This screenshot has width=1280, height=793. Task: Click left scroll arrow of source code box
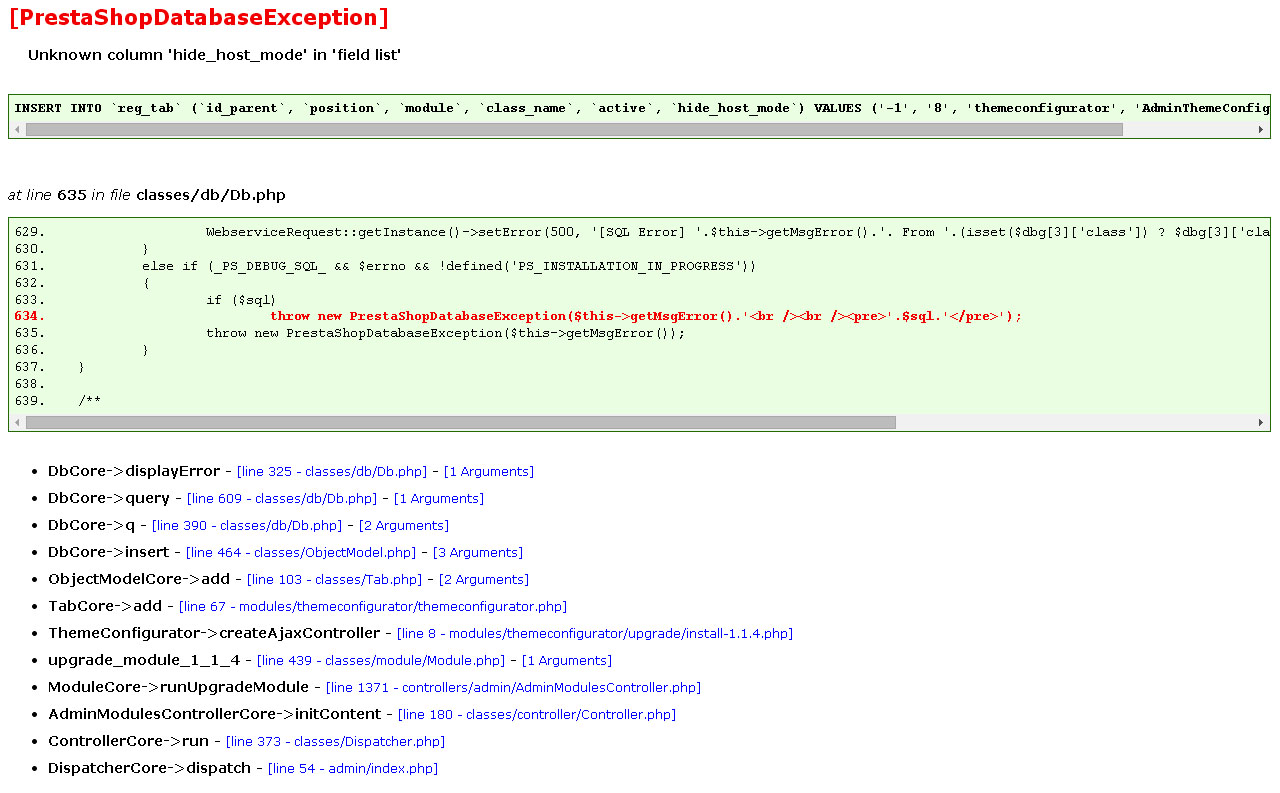click(x=18, y=422)
